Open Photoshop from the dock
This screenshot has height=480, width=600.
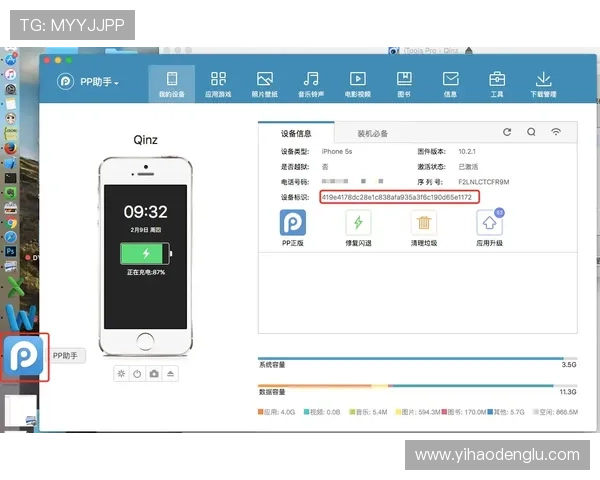pyautogui.click(x=10, y=251)
